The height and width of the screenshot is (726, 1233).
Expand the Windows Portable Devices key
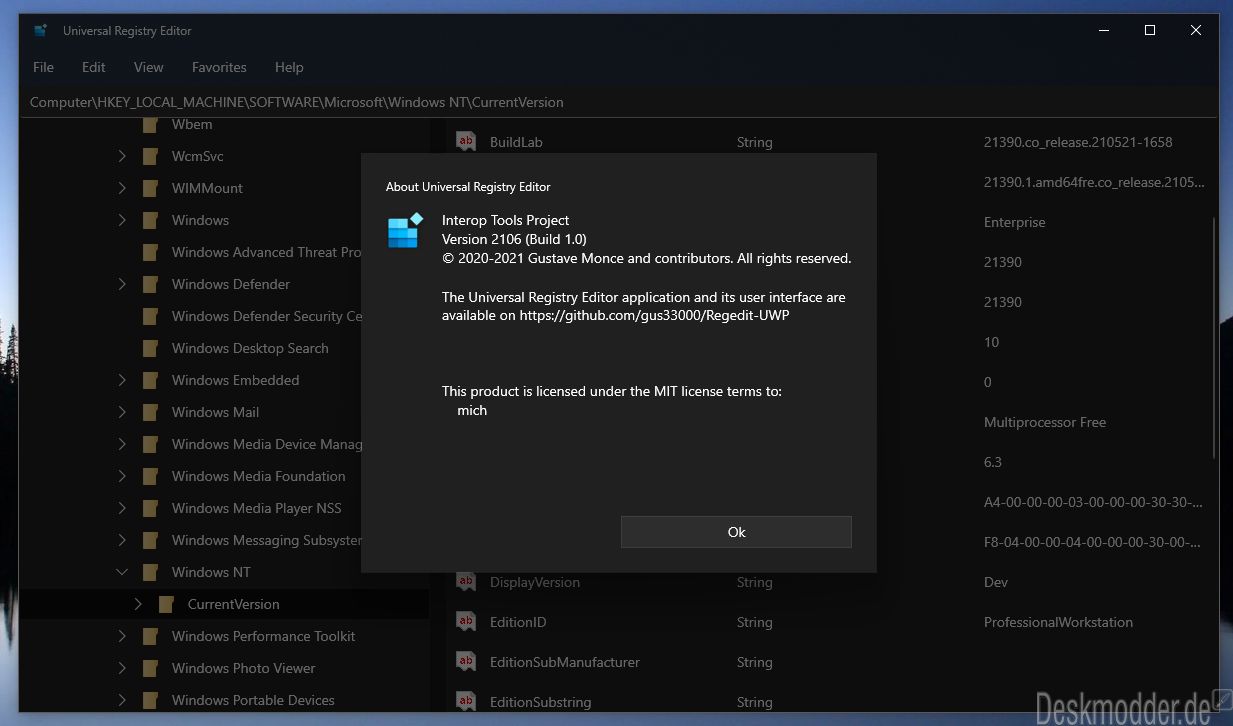pos(122,701)
